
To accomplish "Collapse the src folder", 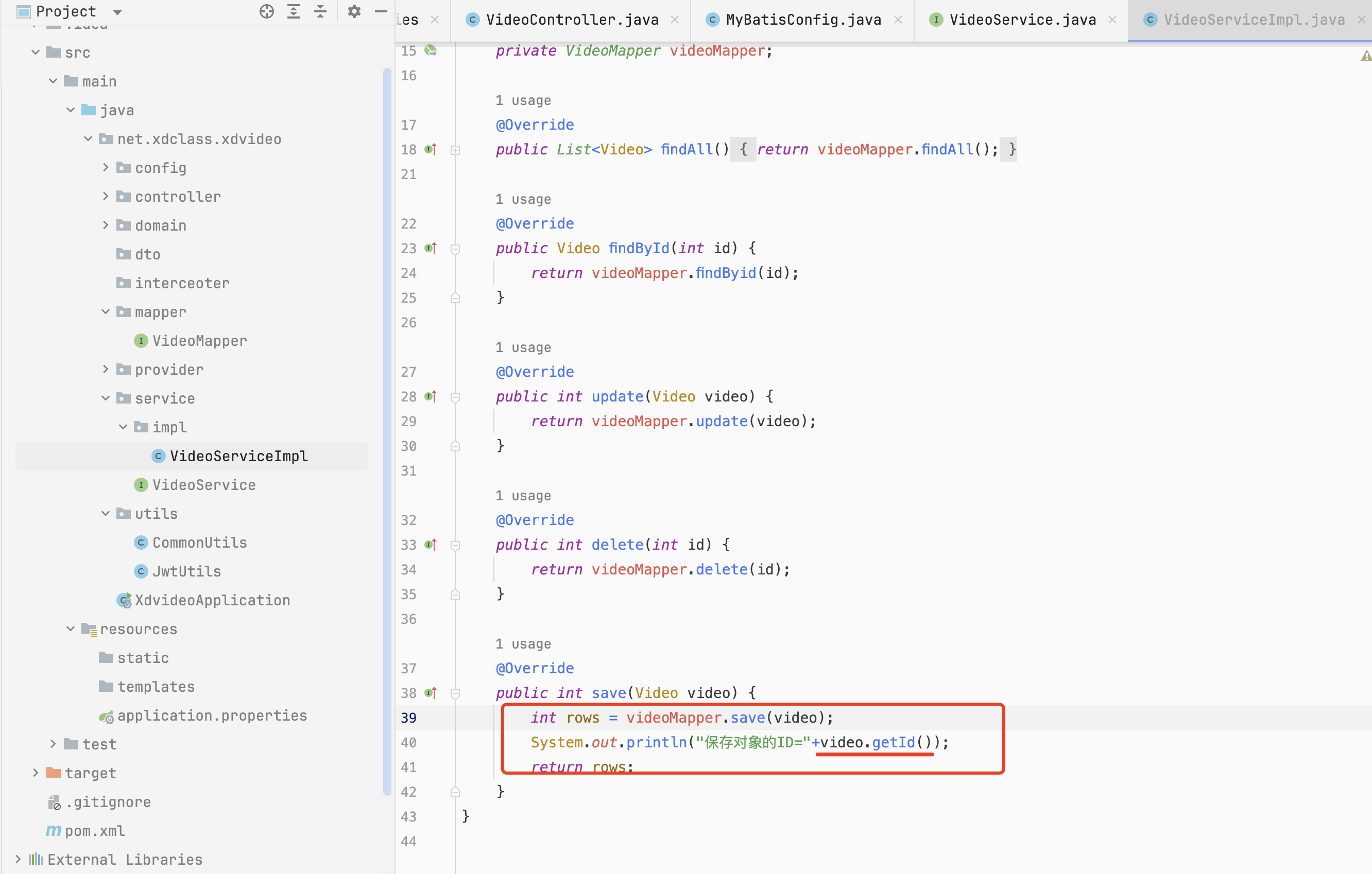I will [x=36, y=53].
